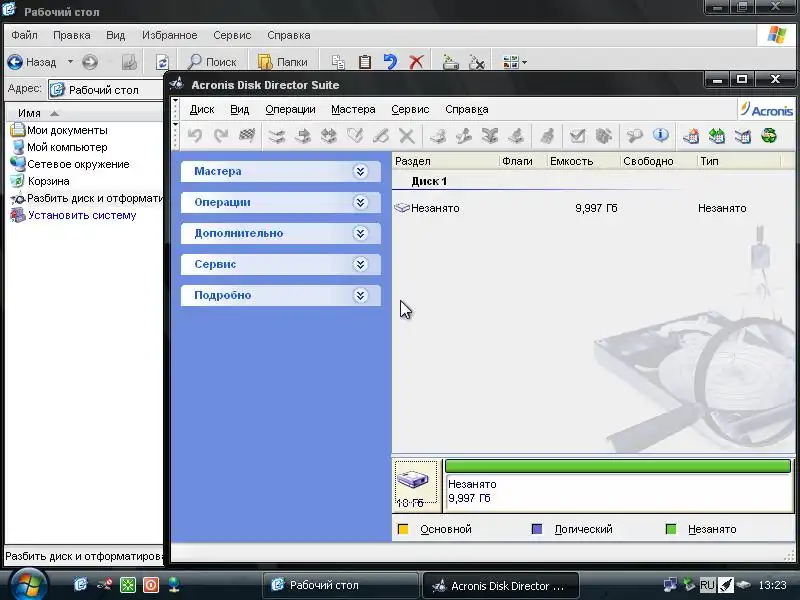Click the Refresh icon left of Поиск

tap(162, 62)
